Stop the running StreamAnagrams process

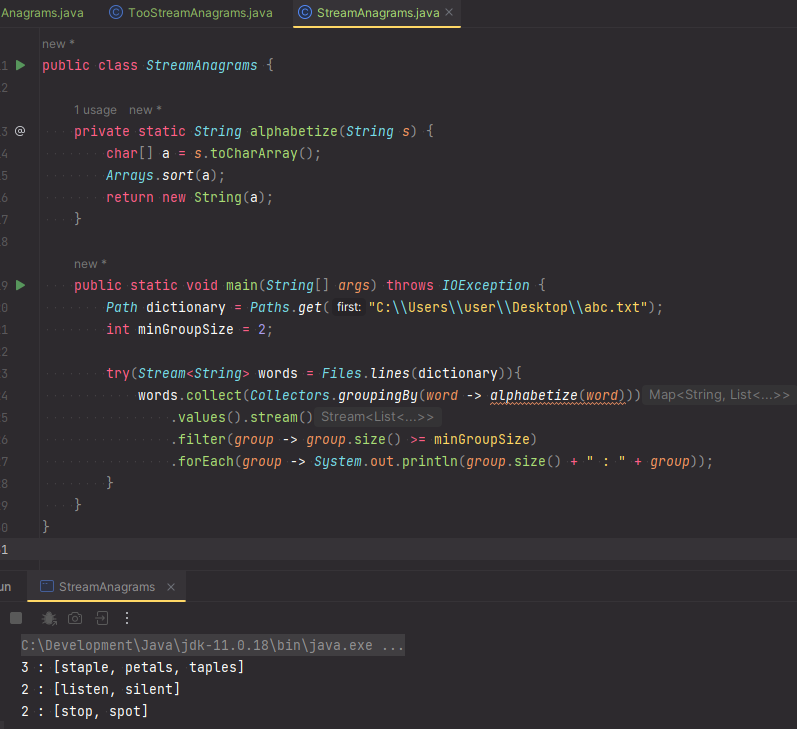coord(16,618)
